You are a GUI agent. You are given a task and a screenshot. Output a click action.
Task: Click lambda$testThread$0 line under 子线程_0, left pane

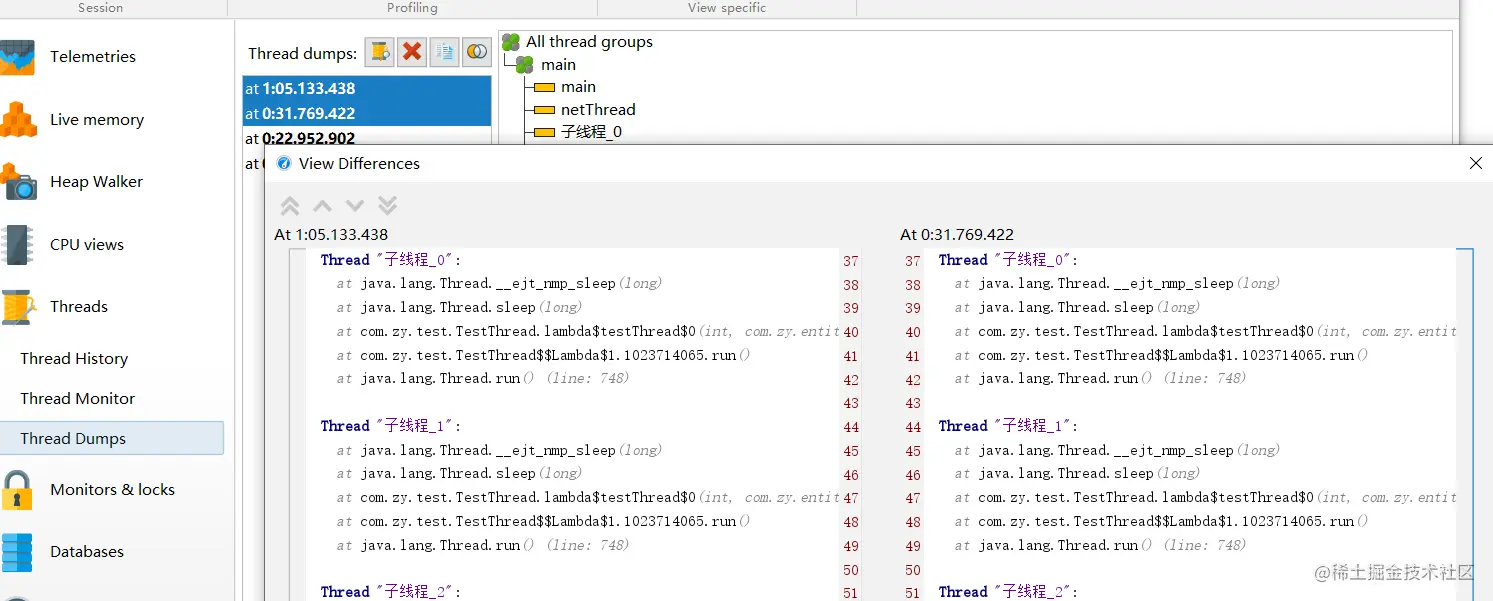coord(587,331)
